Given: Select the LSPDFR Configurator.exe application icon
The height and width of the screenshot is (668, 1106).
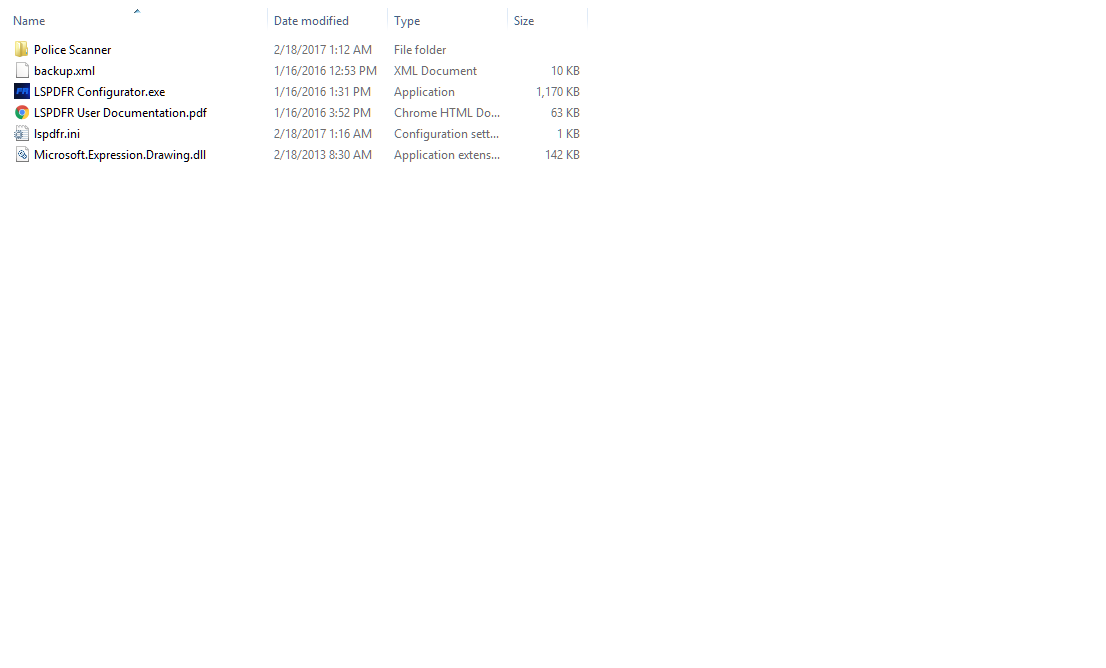Looking at the screenshot, I should pos(21,92).
